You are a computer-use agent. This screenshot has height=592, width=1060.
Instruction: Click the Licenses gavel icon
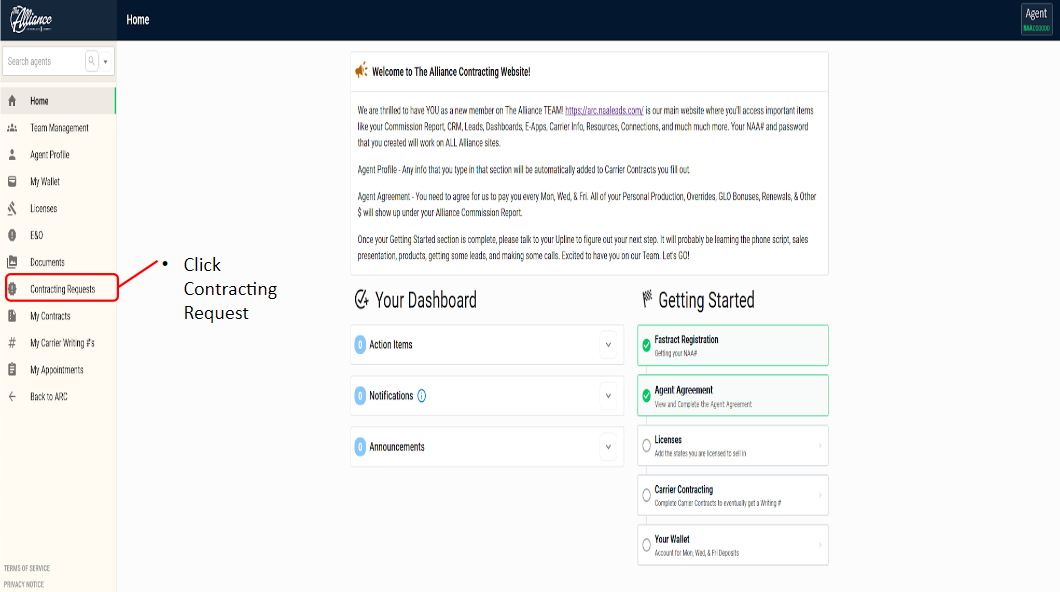tap(12, 209)
